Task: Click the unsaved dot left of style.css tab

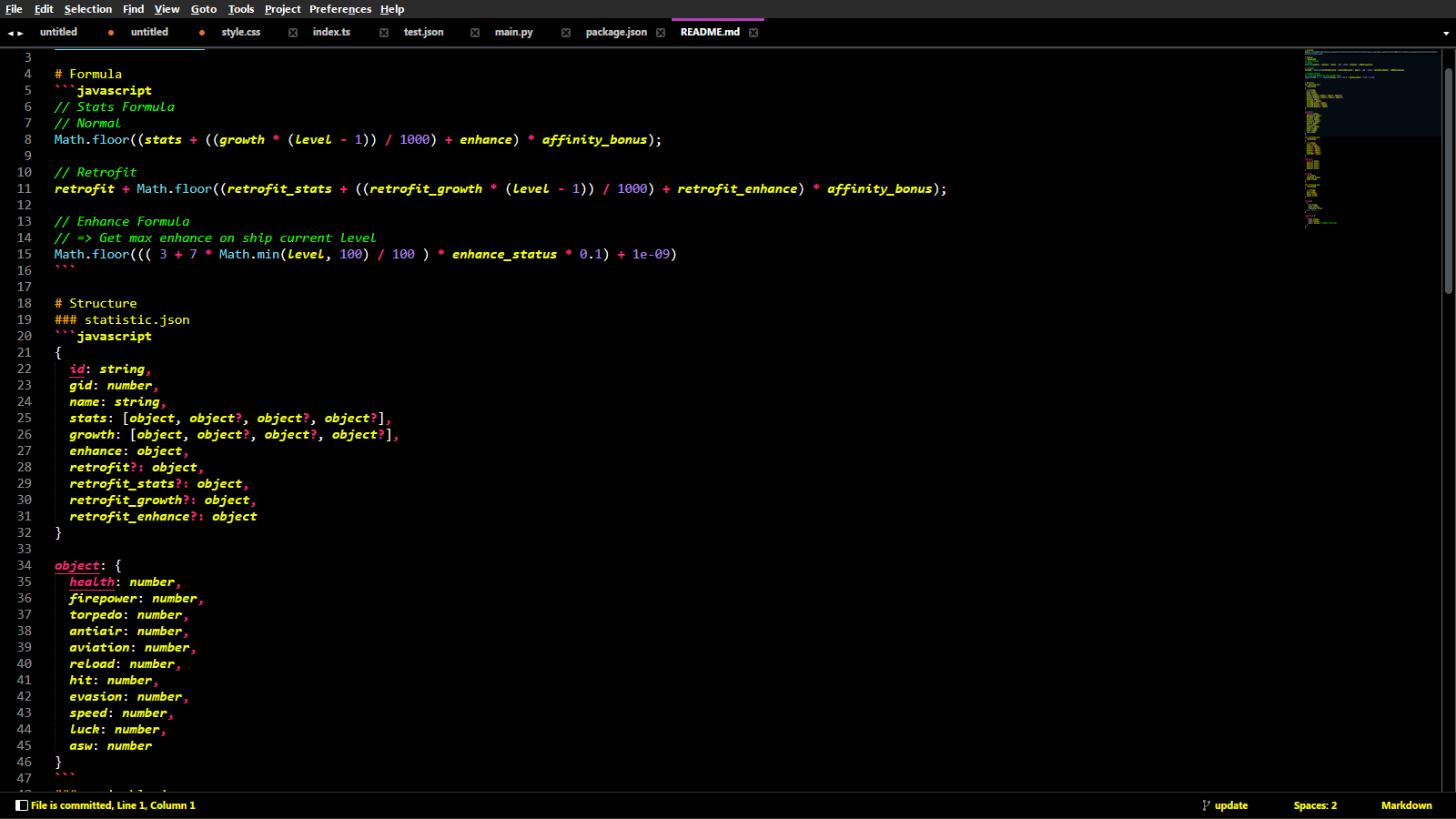Action: click(x=202, y=33)
